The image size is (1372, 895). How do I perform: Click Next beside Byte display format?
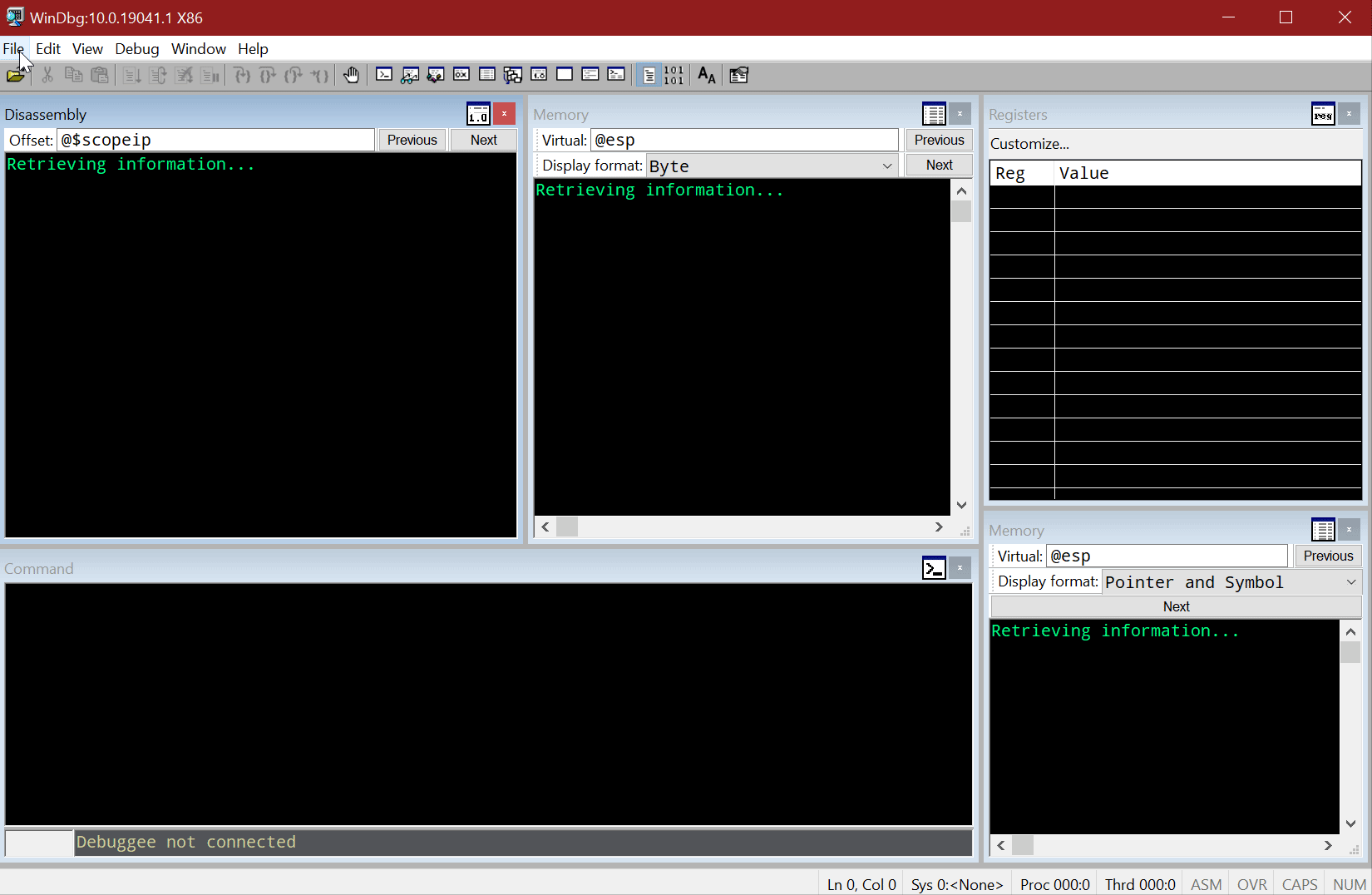click(x=939, y=165)
